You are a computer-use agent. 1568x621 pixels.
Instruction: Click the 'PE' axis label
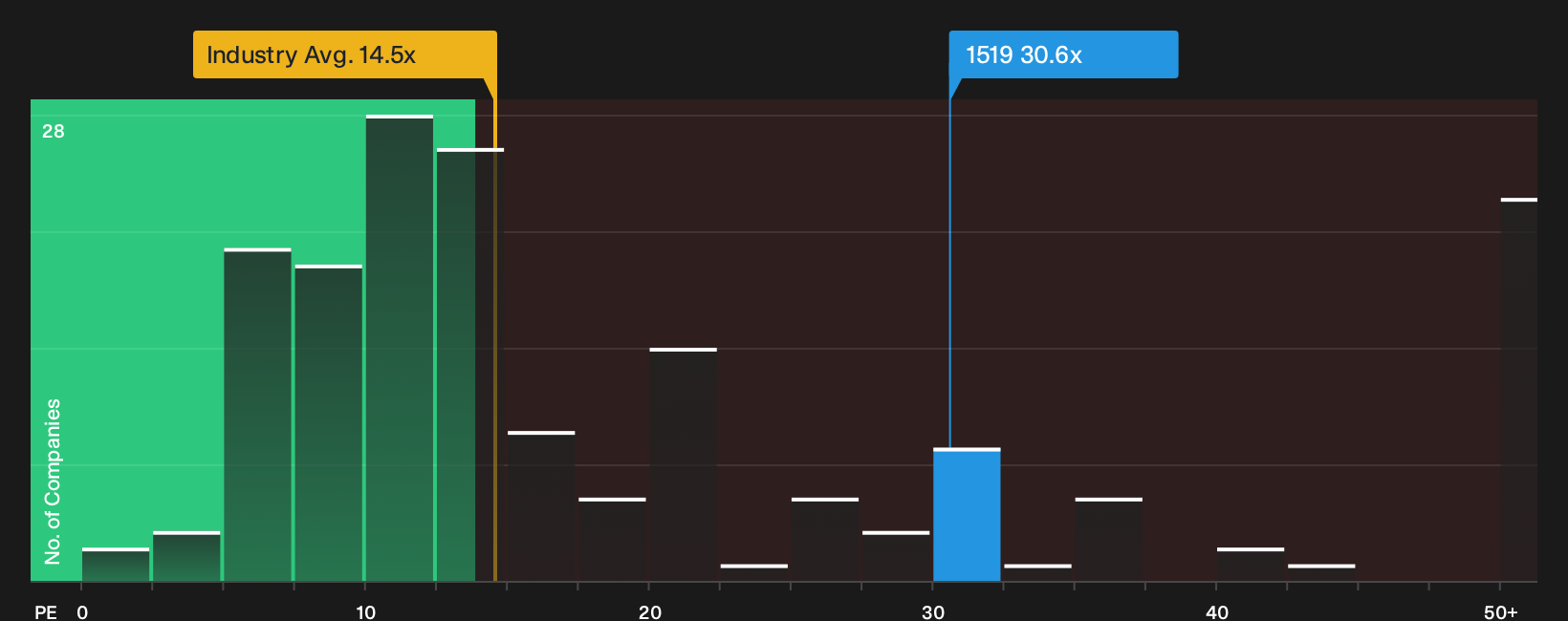[45, 612]
